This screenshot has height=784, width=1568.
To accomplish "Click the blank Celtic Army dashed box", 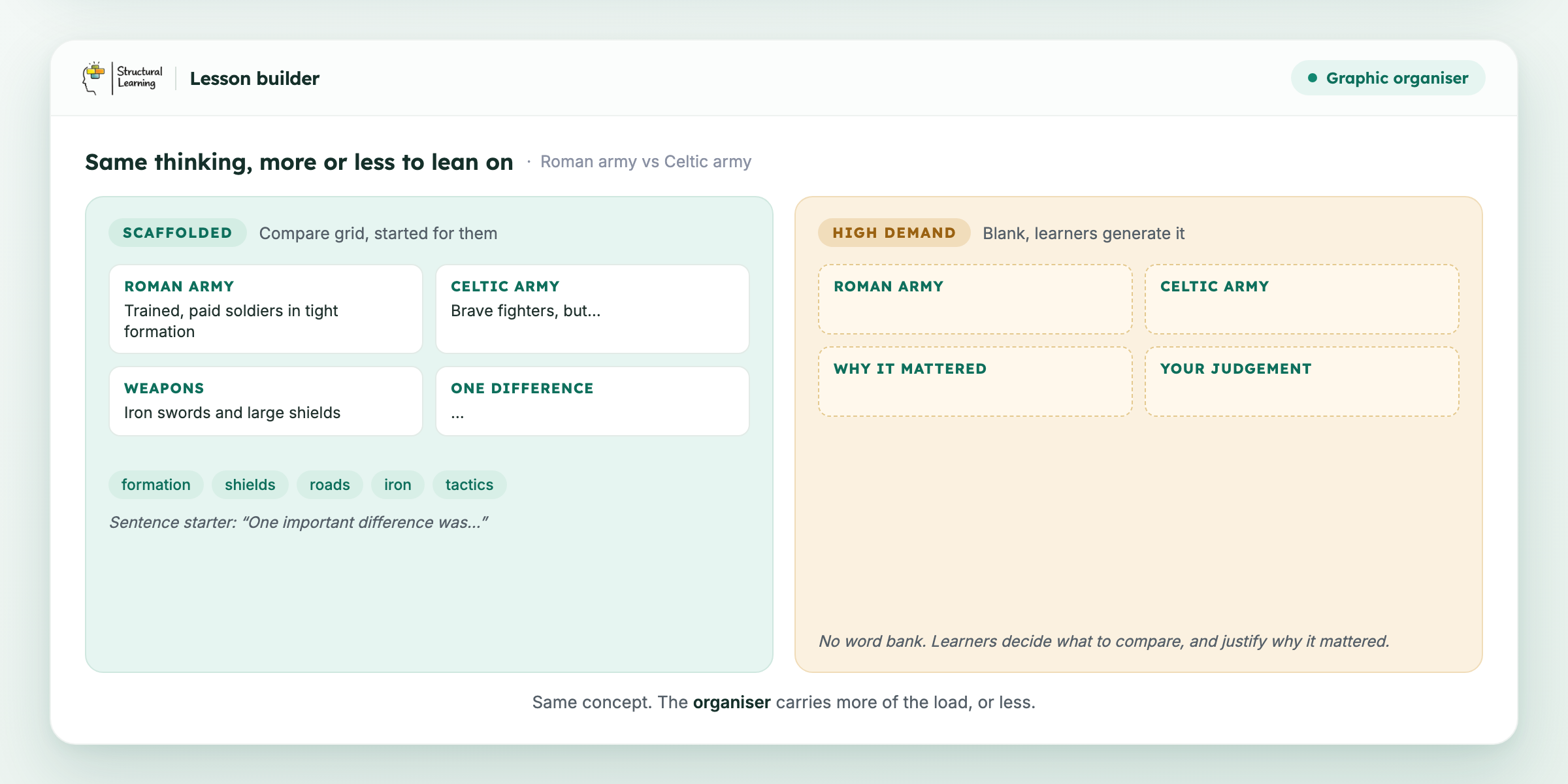I will click(x=1302, y=299).
